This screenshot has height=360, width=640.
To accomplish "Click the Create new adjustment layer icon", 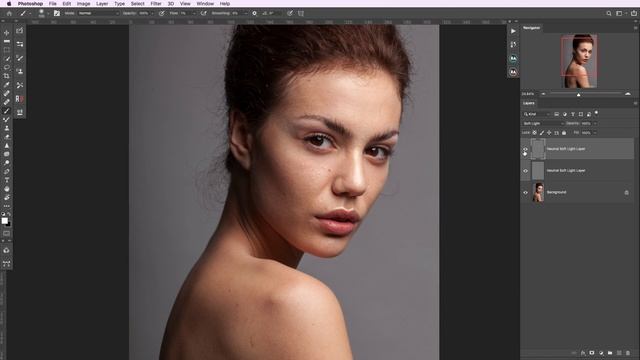I will 601,353.
